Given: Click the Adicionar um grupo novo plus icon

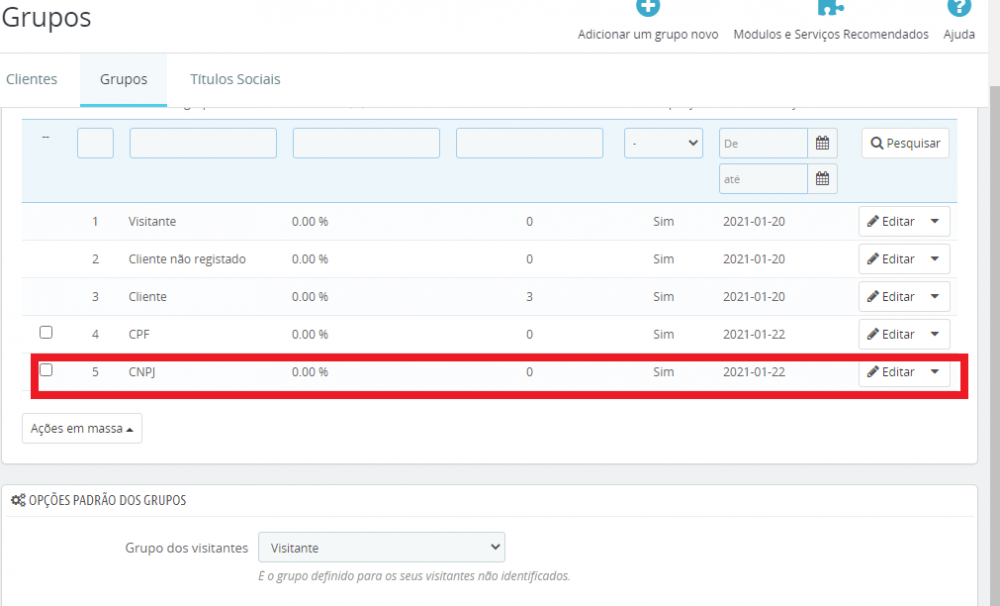Looking at the screenshot, I should [648, 8].
